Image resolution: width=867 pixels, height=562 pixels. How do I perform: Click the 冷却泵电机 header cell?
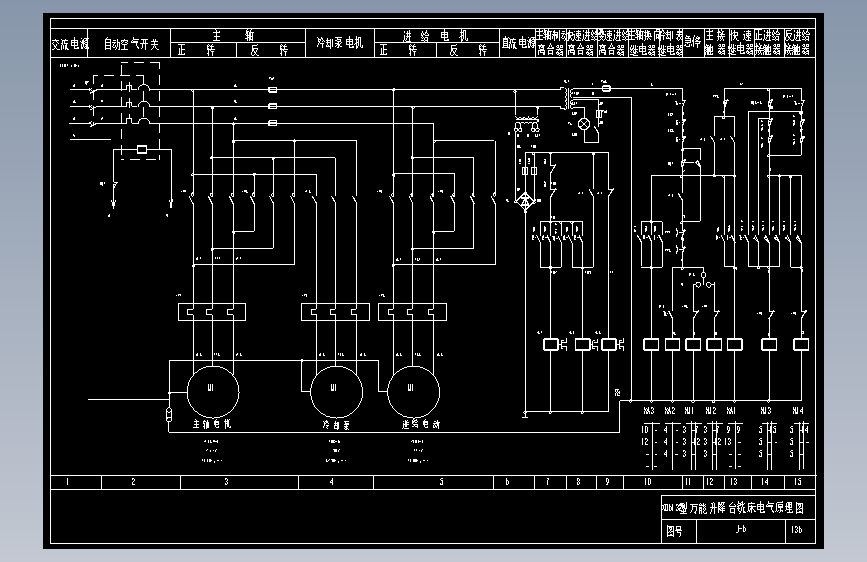point(340,44)
